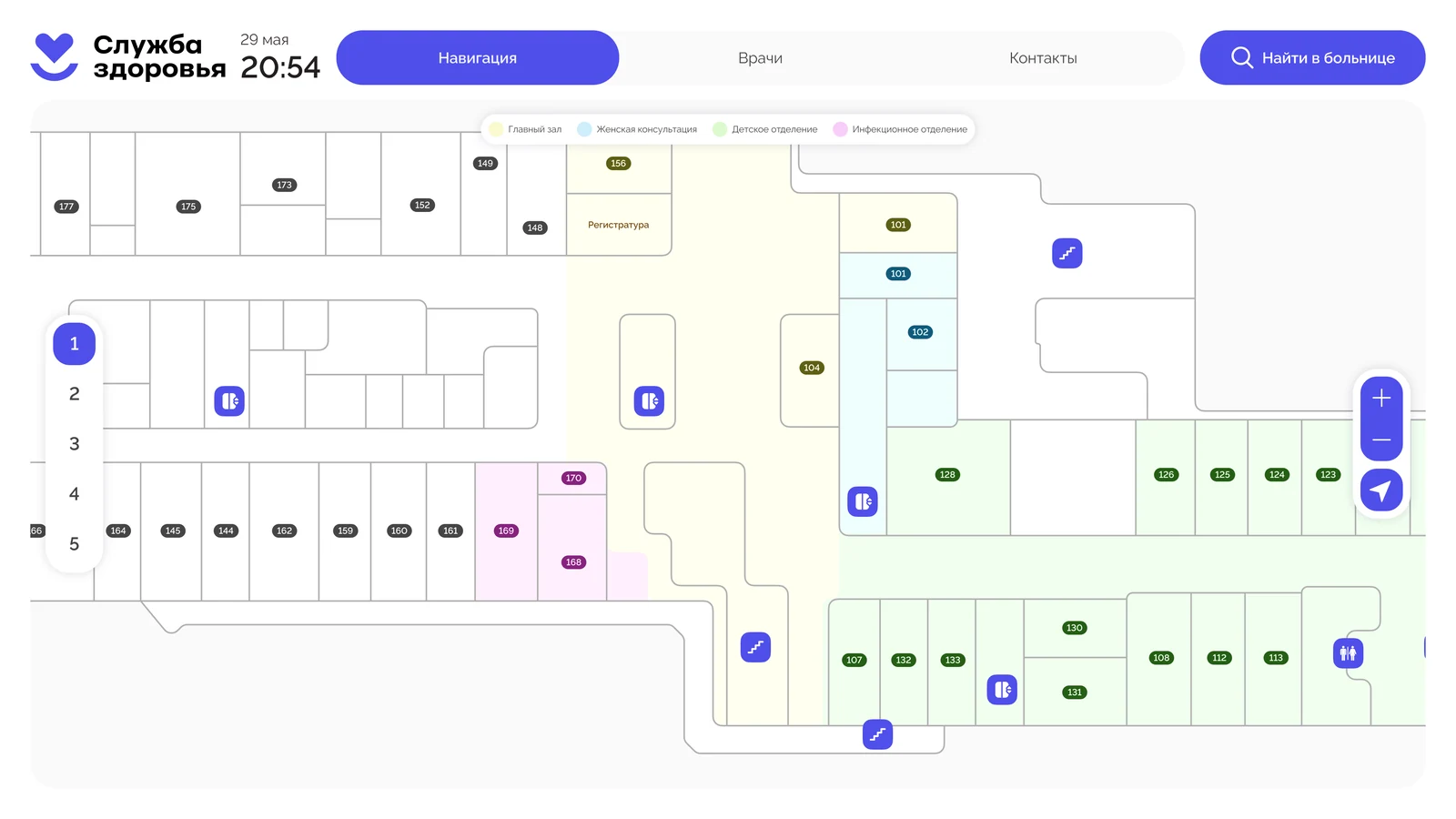Open the Контакты tab
The image size is (1456, 819).
(x=1043, y=57)
